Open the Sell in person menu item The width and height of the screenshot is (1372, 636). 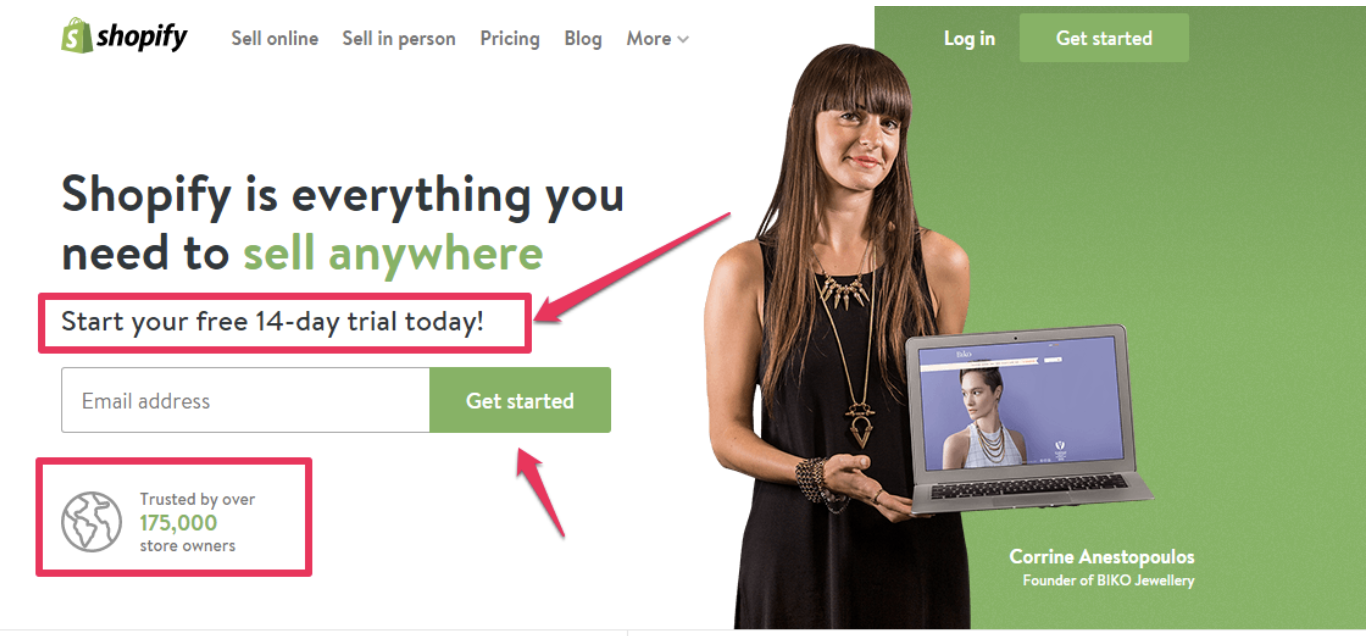click(399, 39)
